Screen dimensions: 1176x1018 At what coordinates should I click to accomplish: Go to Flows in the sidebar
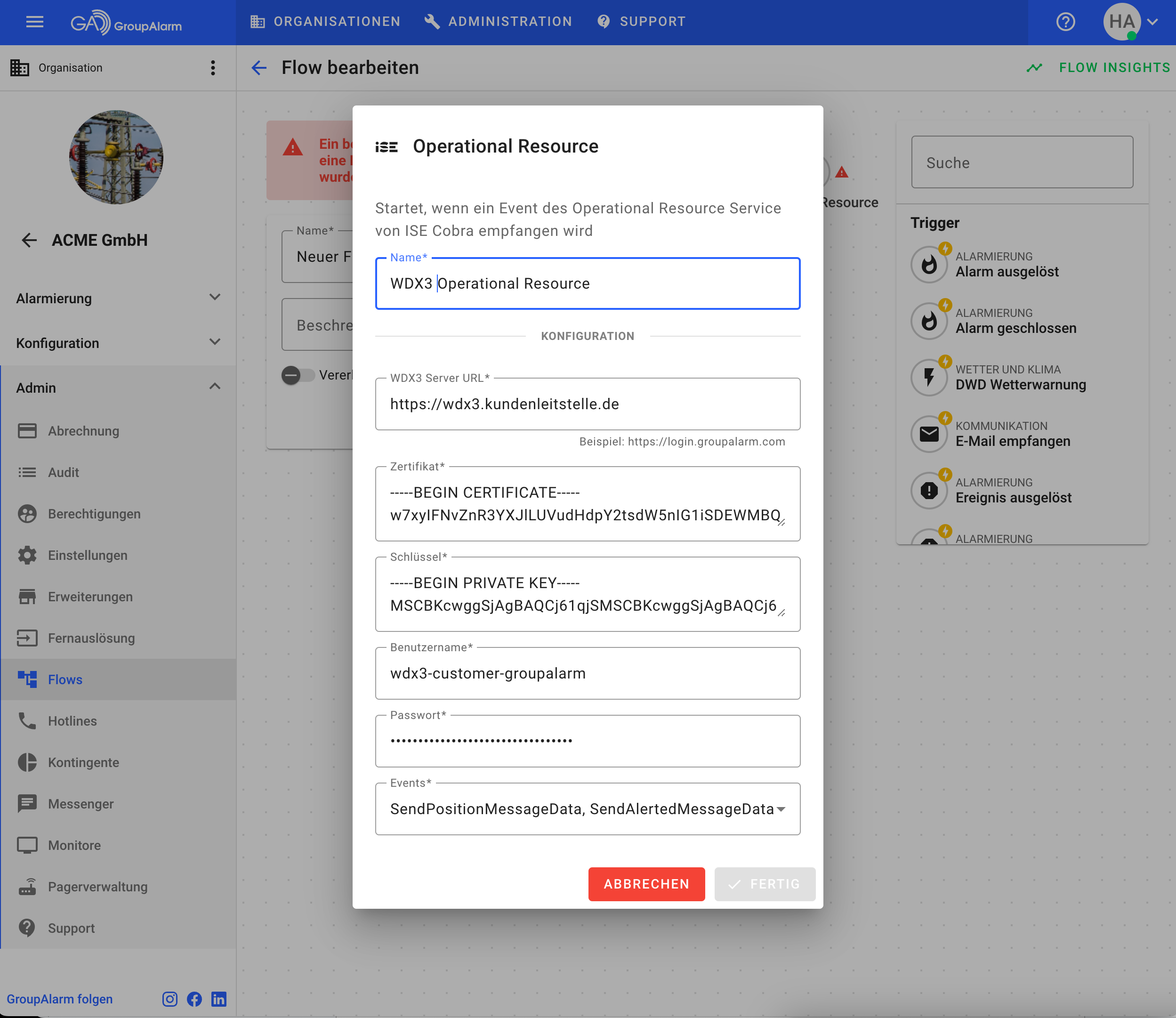coord(65,679)
